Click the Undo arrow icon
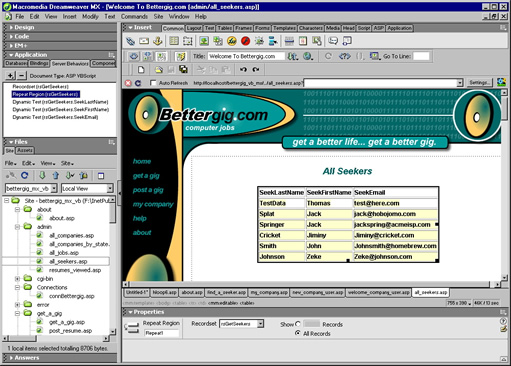This screenshot has height=366, width=511. pos(243,70)
